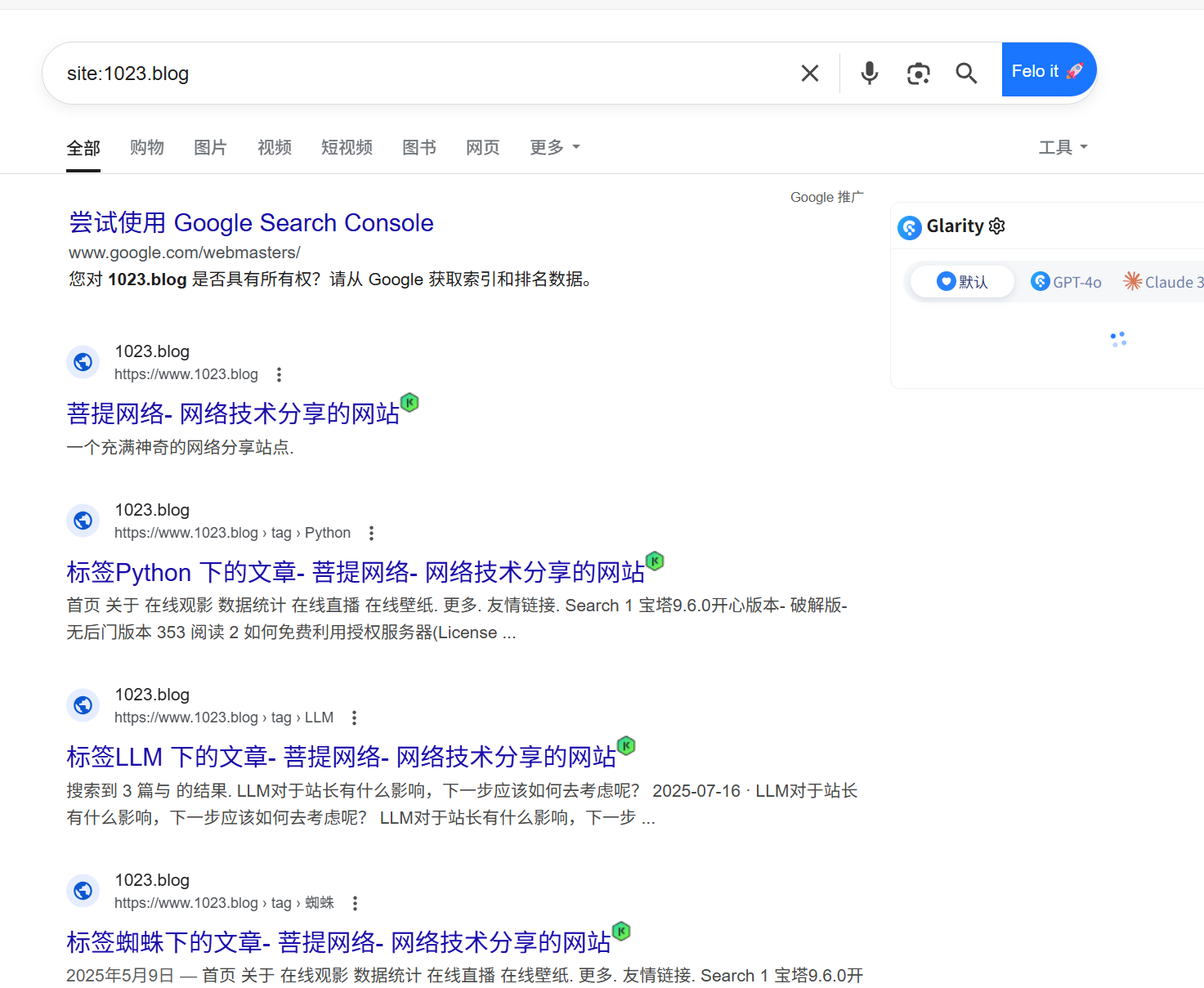Clear the search box text
Screen dimensions: 1204x988
[809, 74]
